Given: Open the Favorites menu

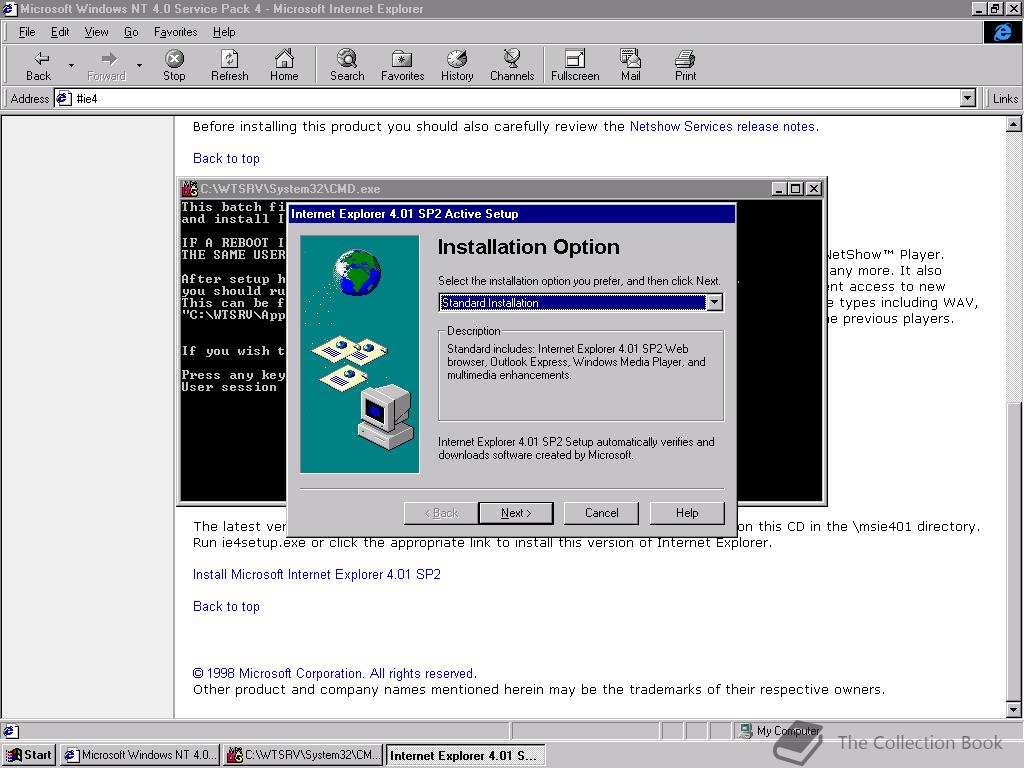Looking at the screenshot, I should 176,32.
